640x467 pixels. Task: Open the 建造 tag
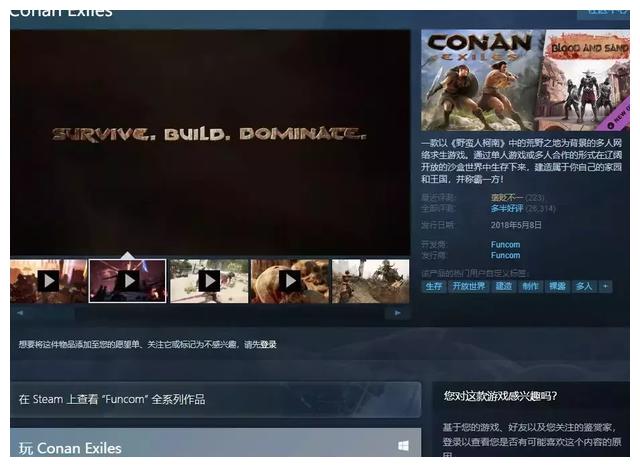503,286
